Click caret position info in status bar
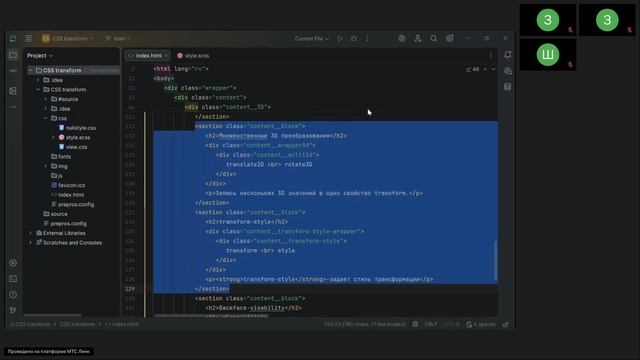640x360 pixels. (364, 324)
